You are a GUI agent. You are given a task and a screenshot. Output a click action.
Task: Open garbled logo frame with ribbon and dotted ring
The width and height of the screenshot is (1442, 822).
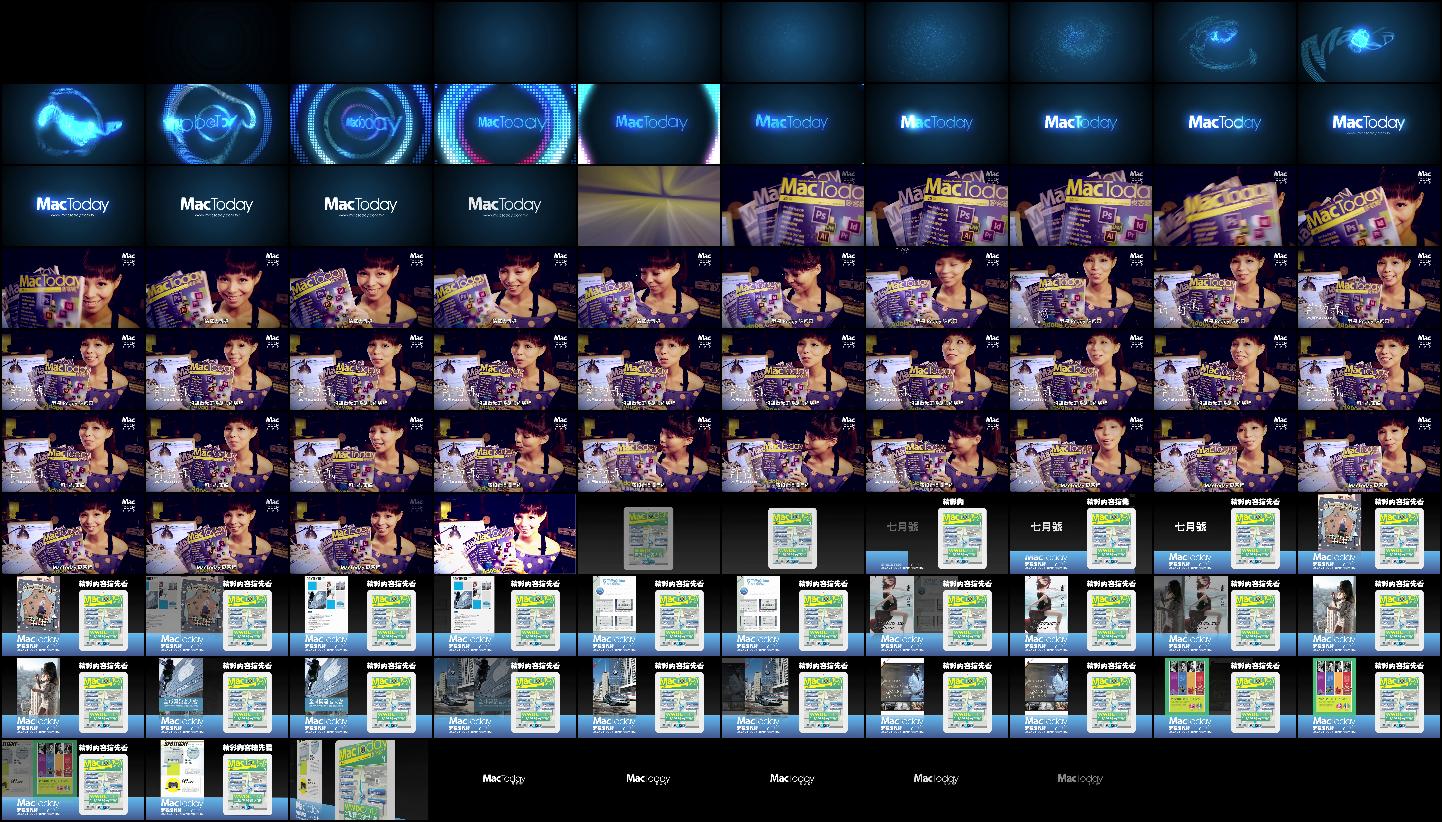217,123
